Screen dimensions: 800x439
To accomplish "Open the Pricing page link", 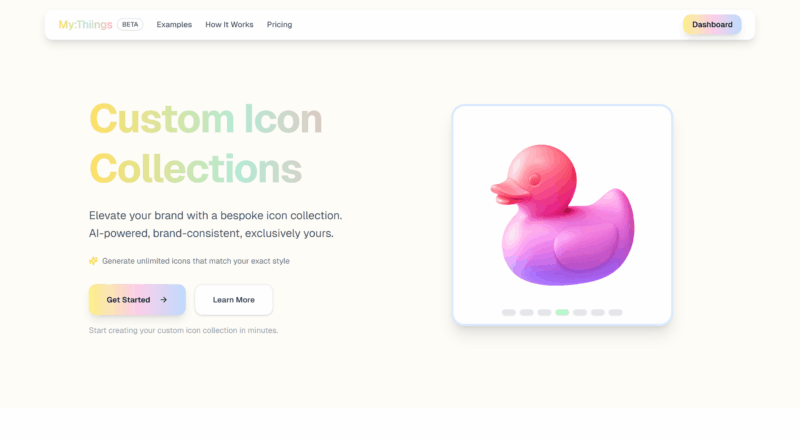I will tap(279, 25).
